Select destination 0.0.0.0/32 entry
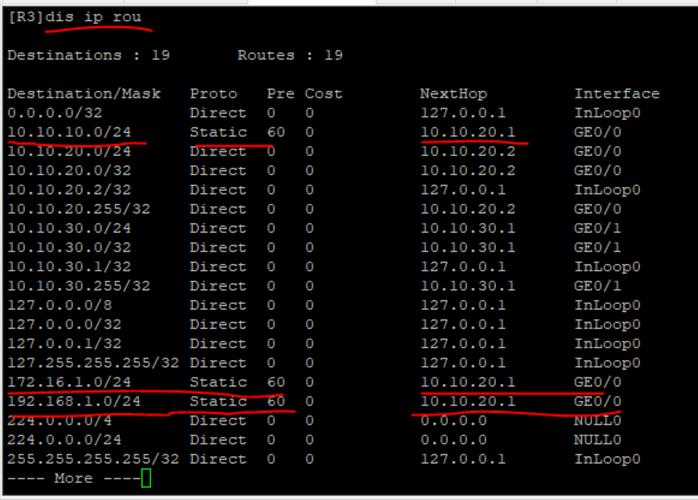Image resolution: width=698 pixels, height=500 pixels. pyautogui.click(x=55, y=113)
